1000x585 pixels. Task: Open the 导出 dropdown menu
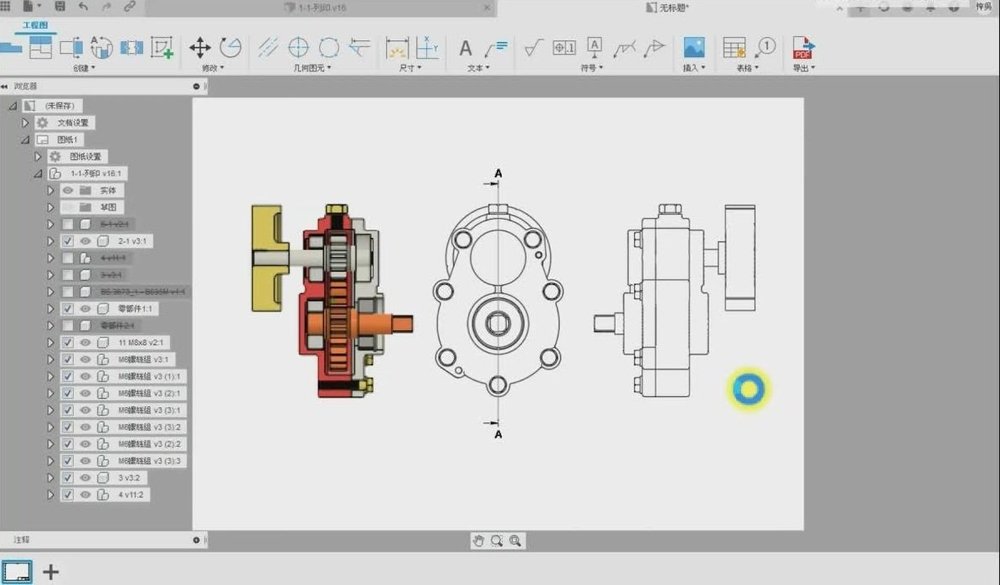point(804,68)
